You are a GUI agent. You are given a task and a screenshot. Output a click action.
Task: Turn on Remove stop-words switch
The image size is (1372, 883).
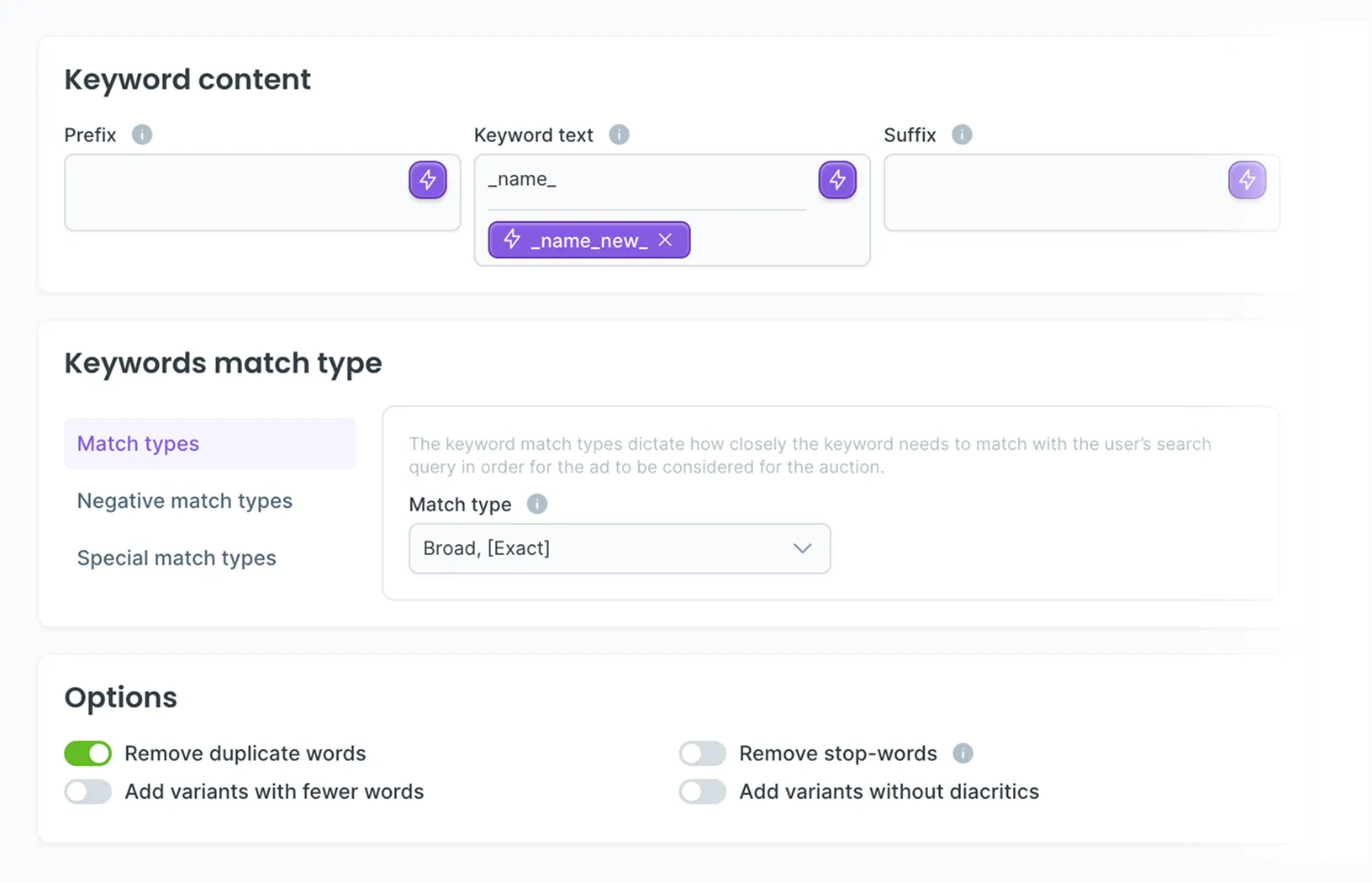[x=703, y=753]
